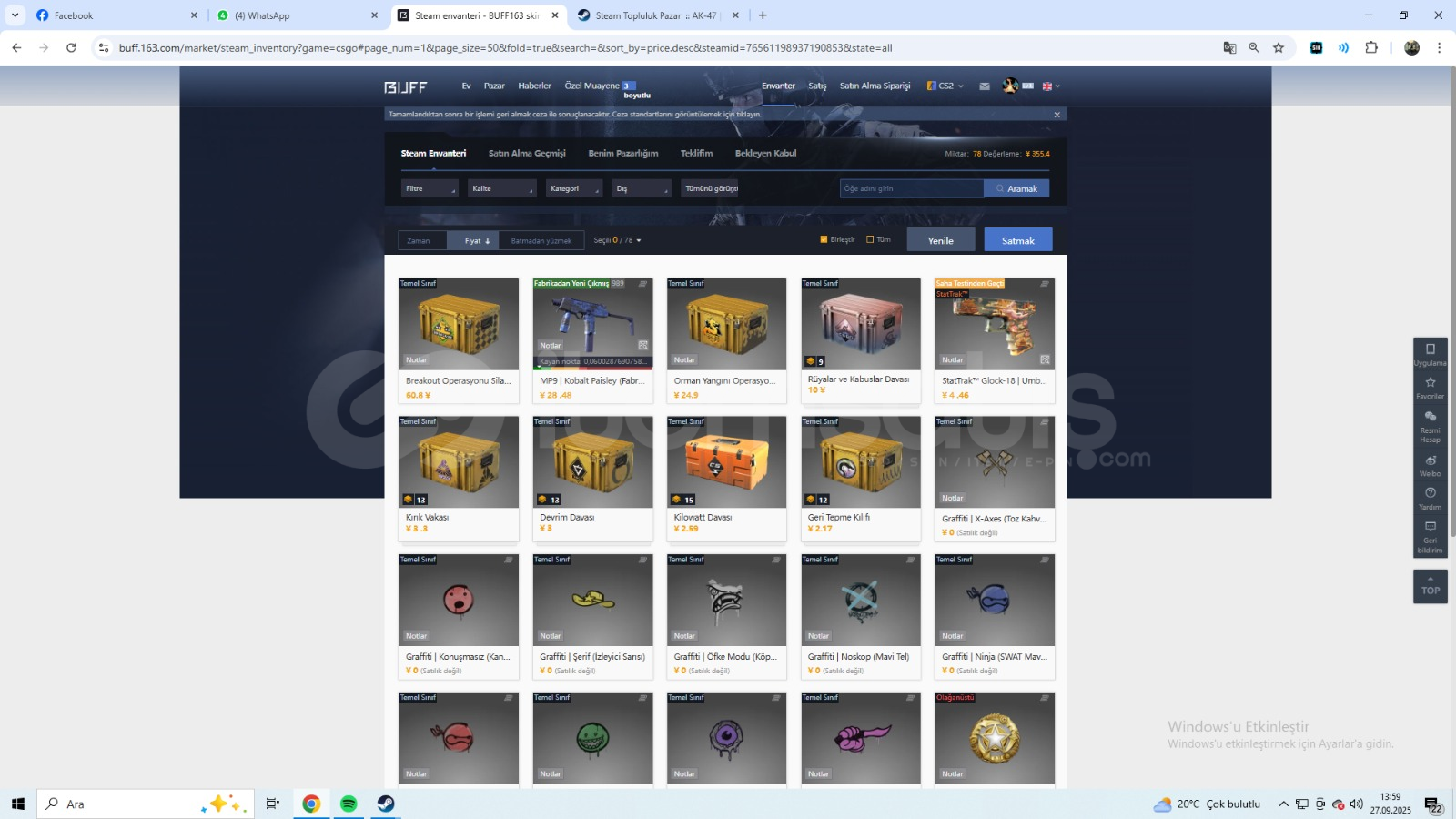Switch to Bekleyen Kabul tab

[x=765, y=153]
